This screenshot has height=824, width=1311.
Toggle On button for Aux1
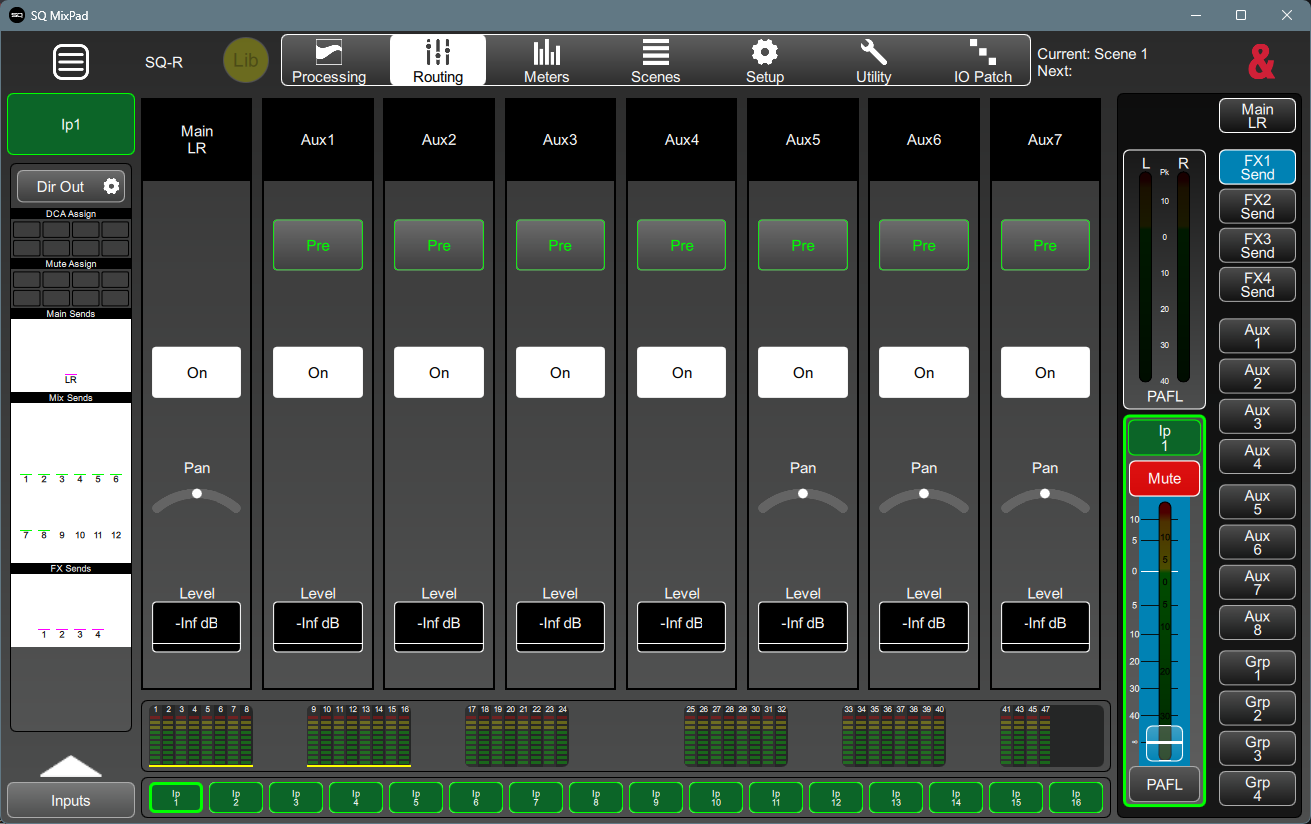(318, 372)
